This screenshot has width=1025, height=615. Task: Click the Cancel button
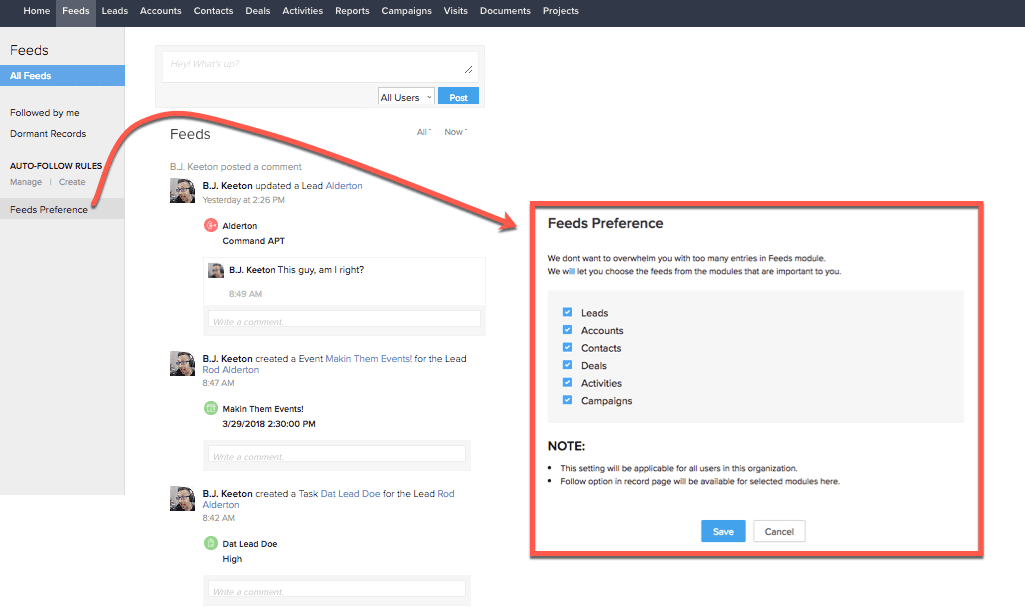(x=778, y=531)
